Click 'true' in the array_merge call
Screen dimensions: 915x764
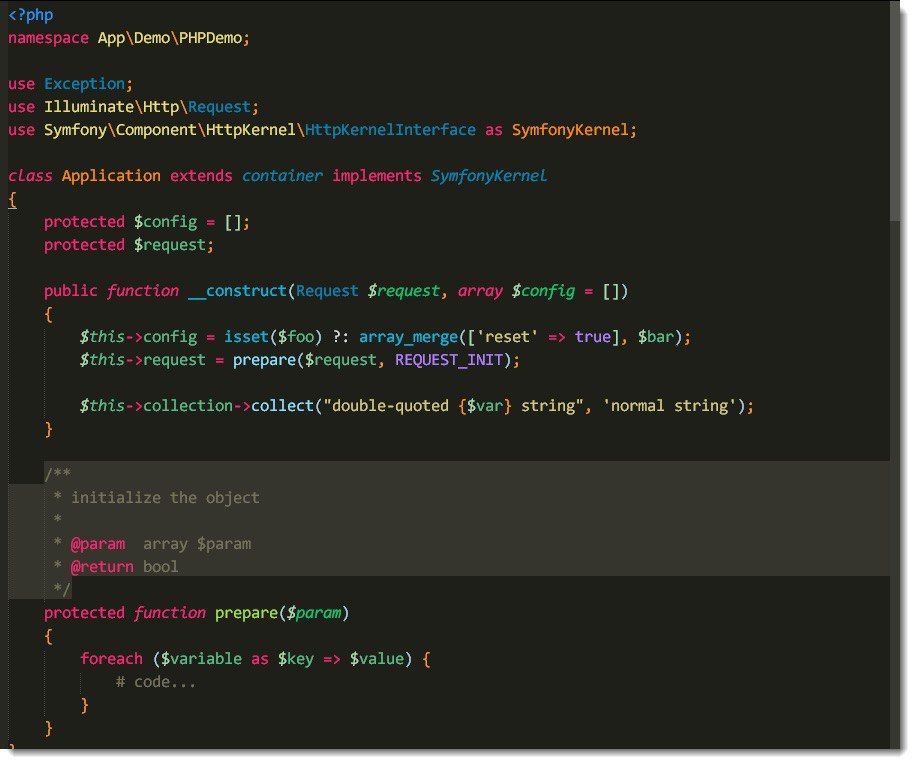tap(593, 337)
